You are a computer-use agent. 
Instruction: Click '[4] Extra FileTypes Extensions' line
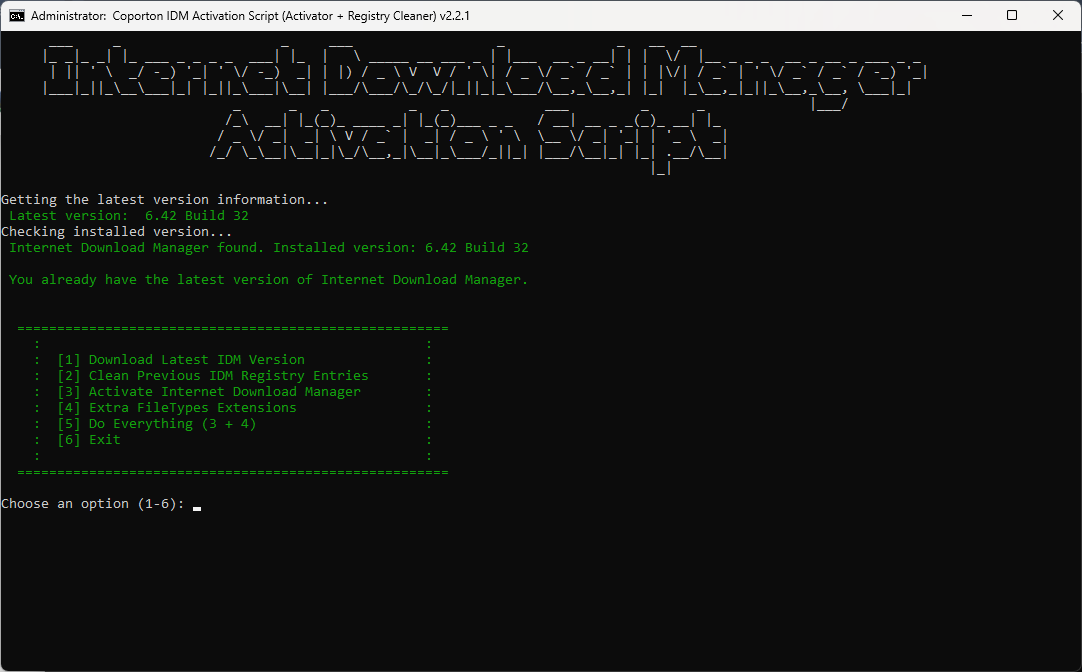pos(177,407)
